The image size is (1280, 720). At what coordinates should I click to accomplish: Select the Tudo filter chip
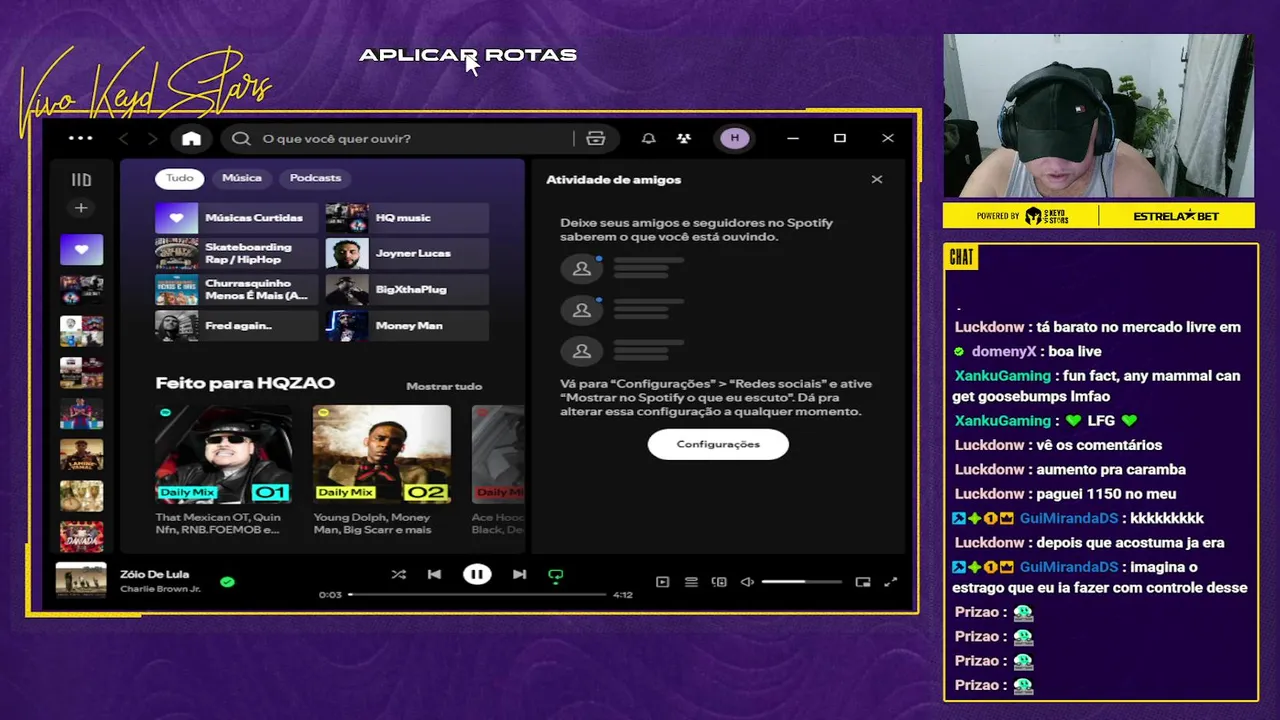click(x=180, y=178)
